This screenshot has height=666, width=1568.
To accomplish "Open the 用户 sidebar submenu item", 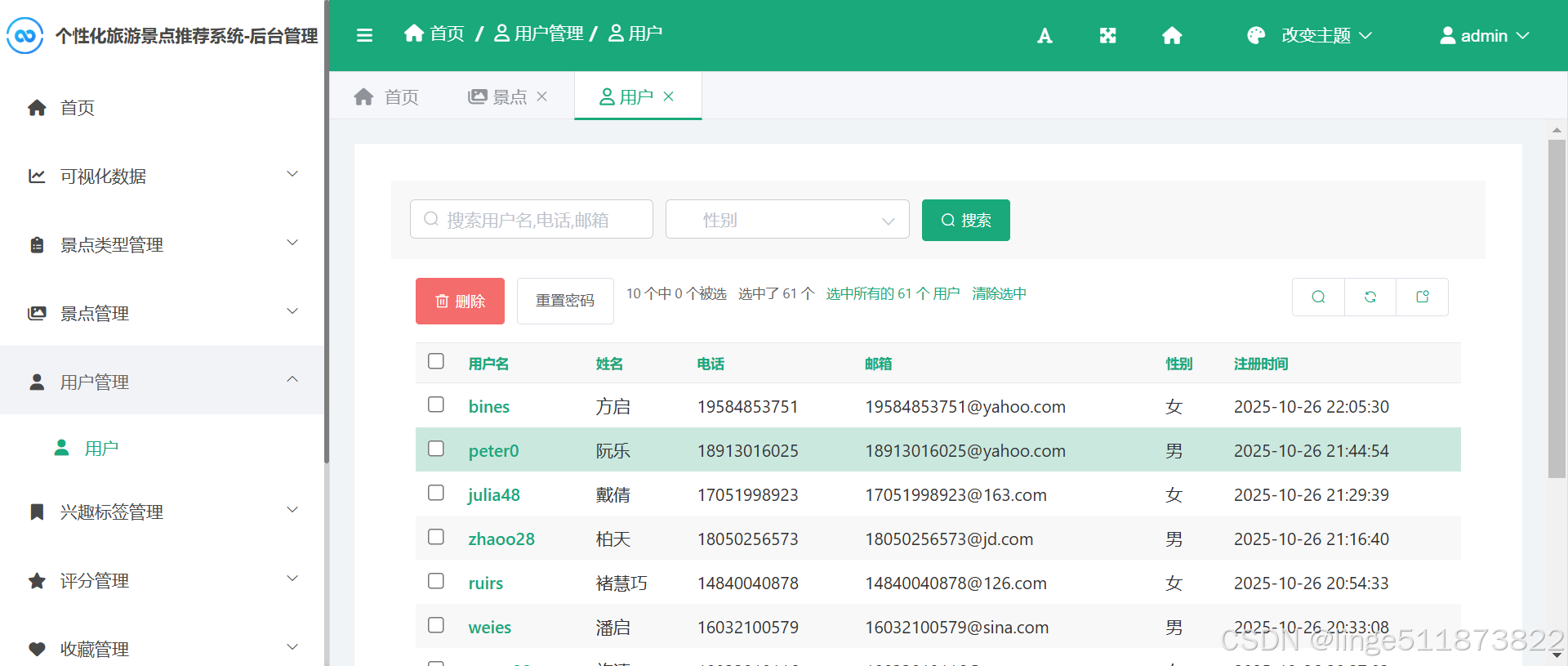I will (x=162, y=448).
